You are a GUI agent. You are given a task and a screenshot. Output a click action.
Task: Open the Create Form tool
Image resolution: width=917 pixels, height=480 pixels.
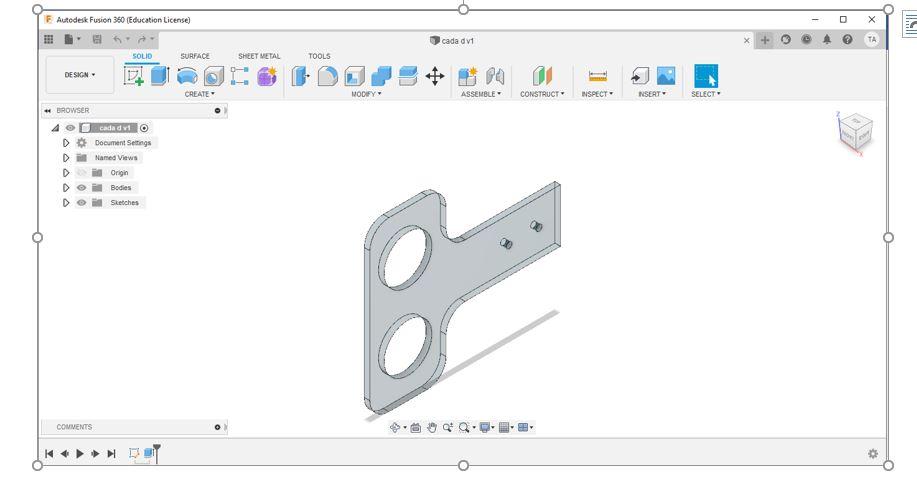[267, 76]
